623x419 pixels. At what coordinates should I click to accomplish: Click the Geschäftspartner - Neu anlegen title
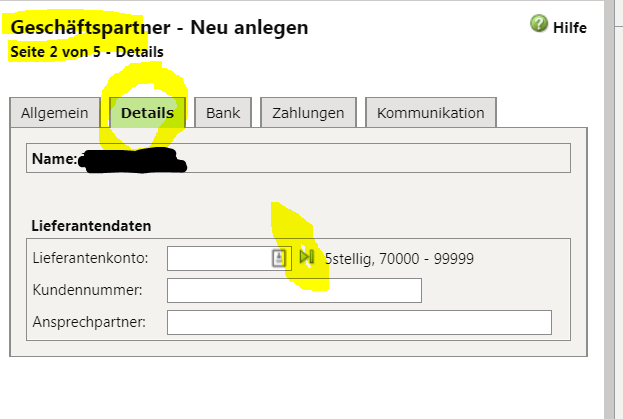click(x=159, y=27)
